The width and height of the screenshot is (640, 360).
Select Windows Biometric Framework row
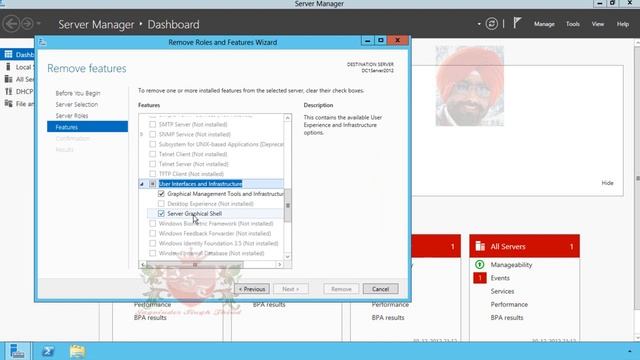(x=216, y=224)
